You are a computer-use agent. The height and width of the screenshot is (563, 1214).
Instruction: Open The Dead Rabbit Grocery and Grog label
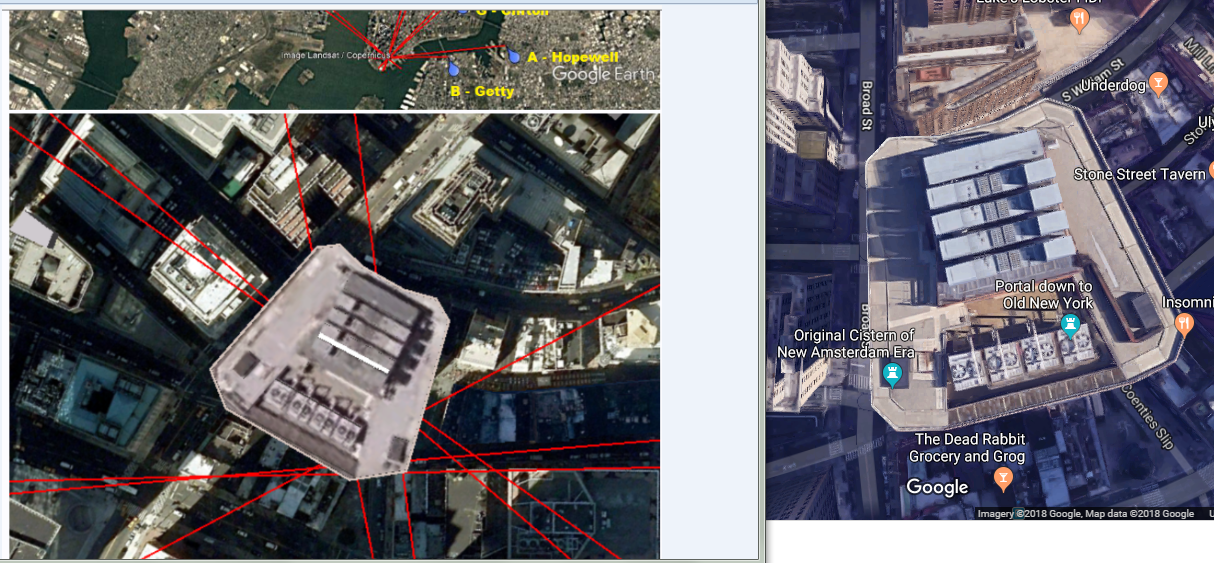pos(966,448)
